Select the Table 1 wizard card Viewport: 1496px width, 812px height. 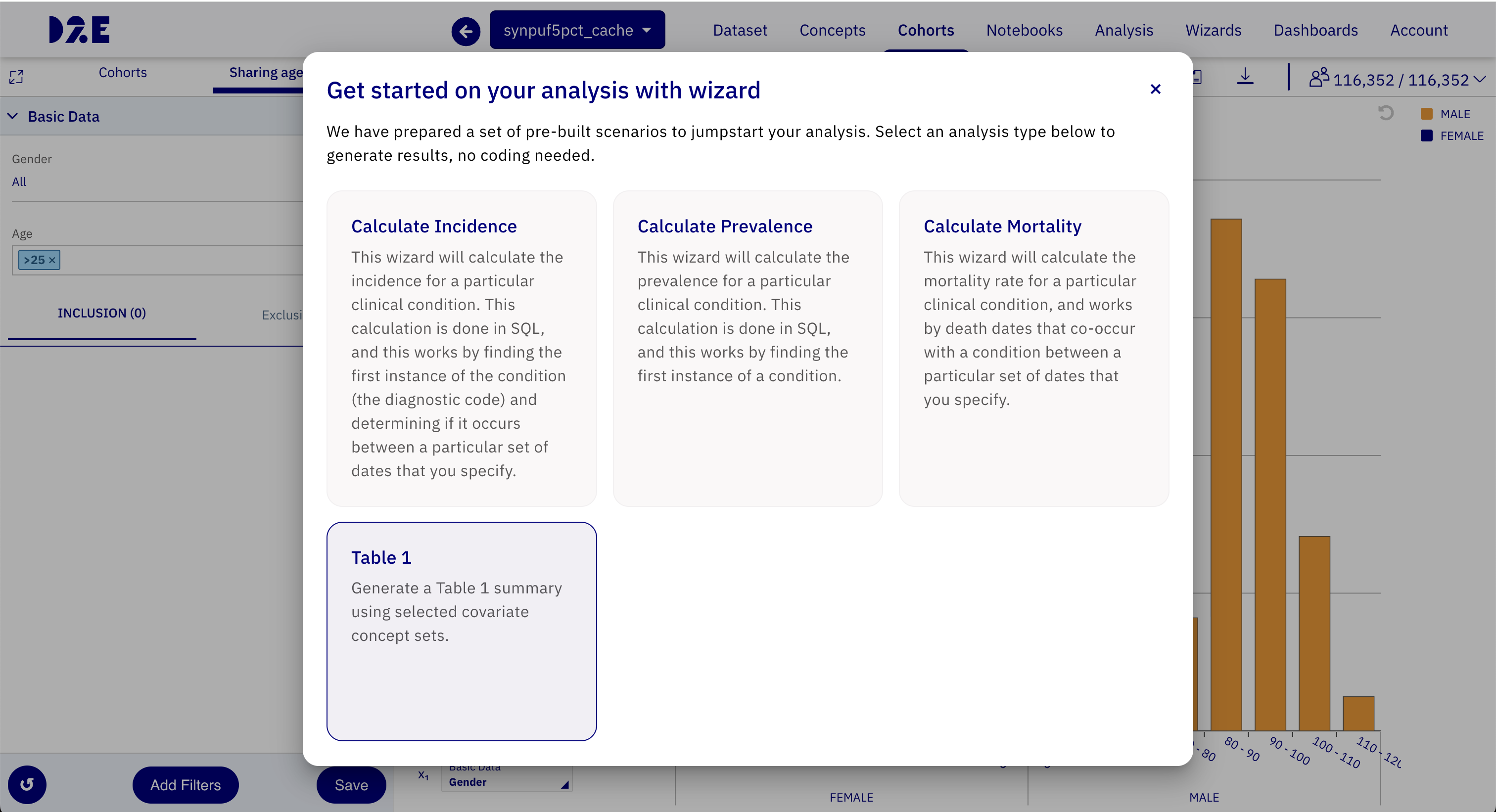click(461, 631)
